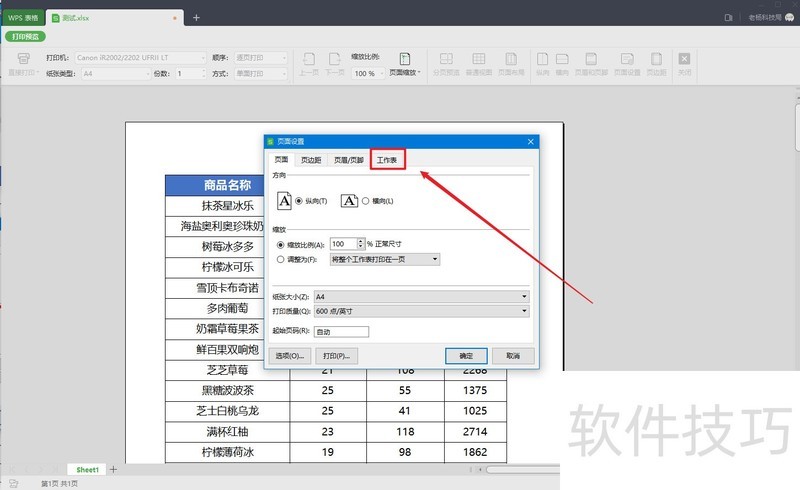
Task: Click the page zoom (页面缩放) icon
Action: 404,64
